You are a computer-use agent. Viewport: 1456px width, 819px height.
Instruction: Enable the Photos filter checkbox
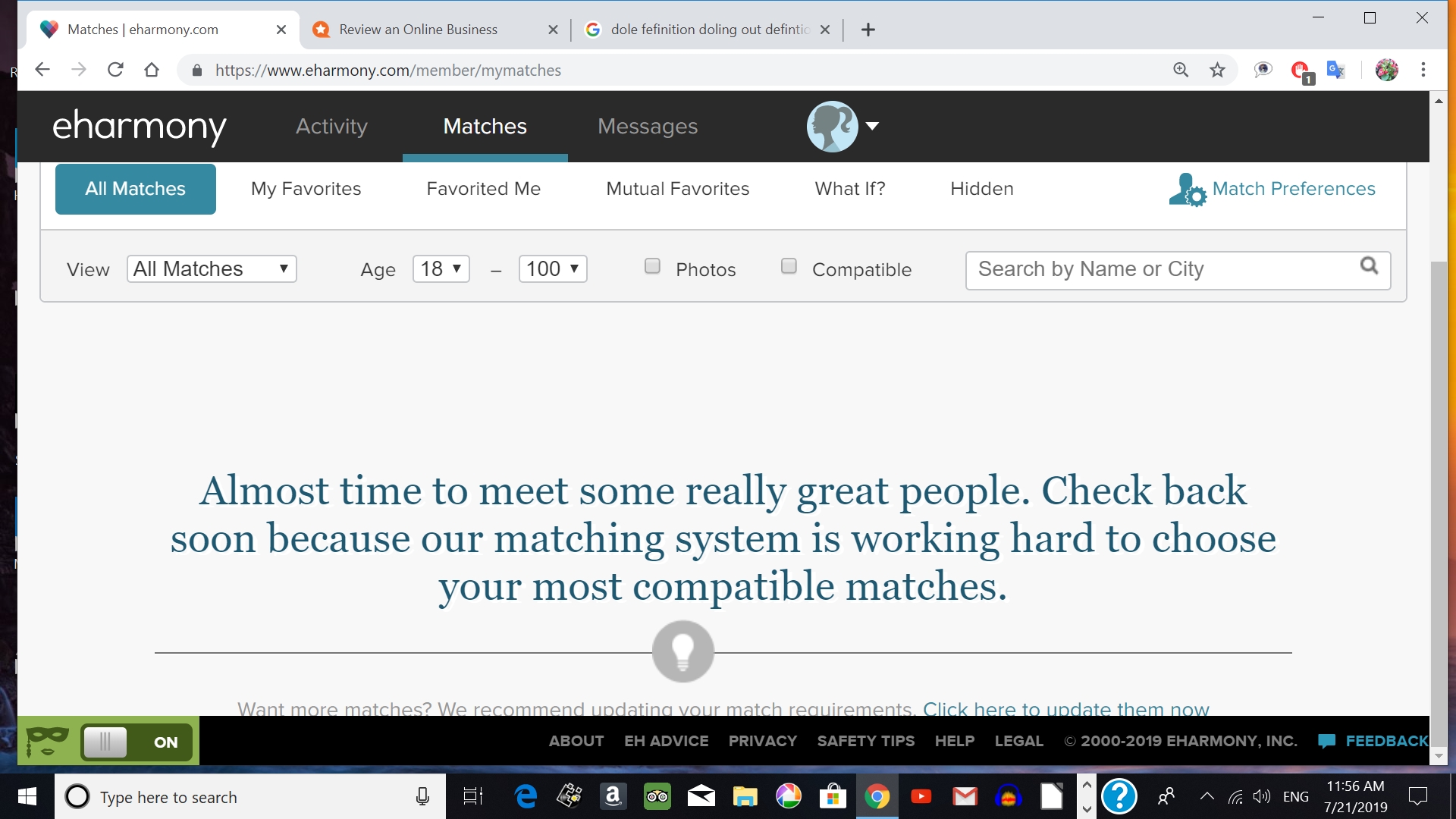click(652, 266)
